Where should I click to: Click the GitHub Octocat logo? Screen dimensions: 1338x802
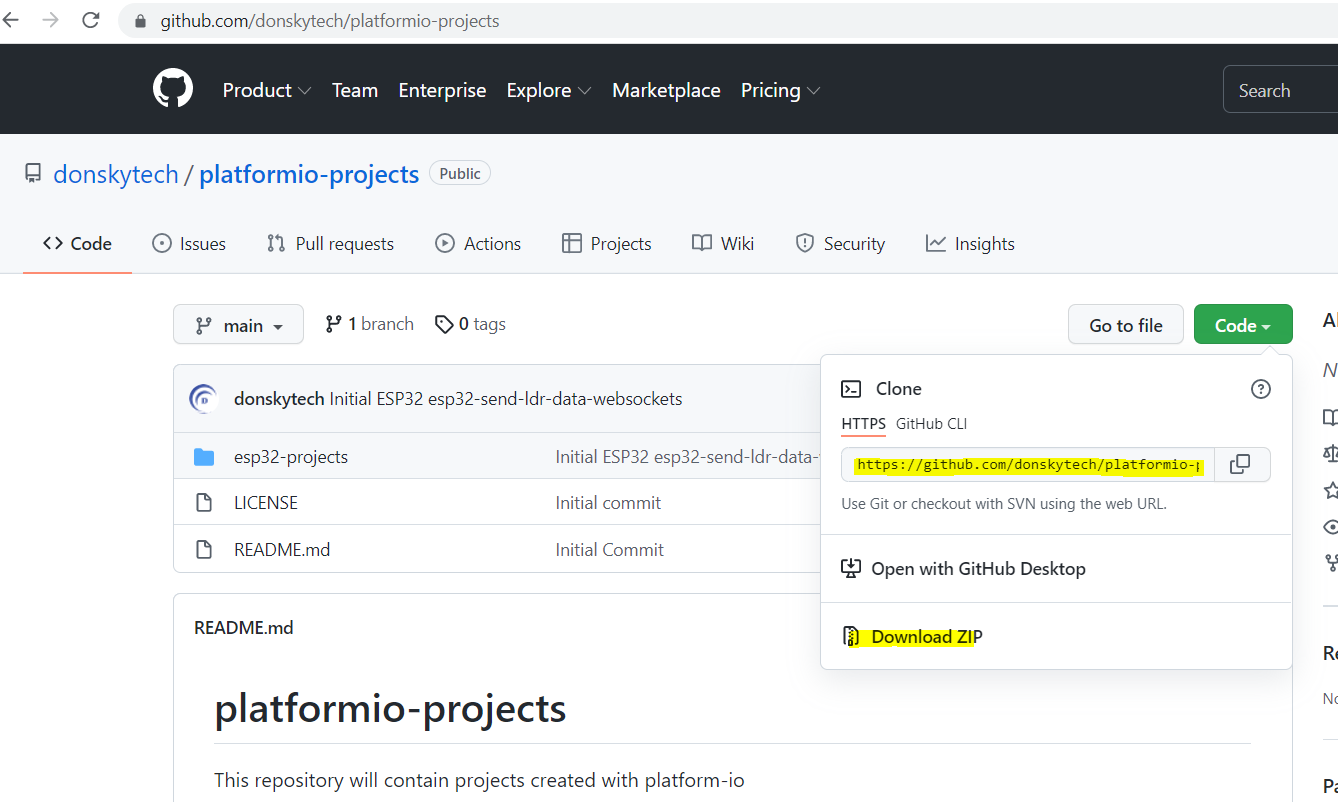tap(173, 89)
